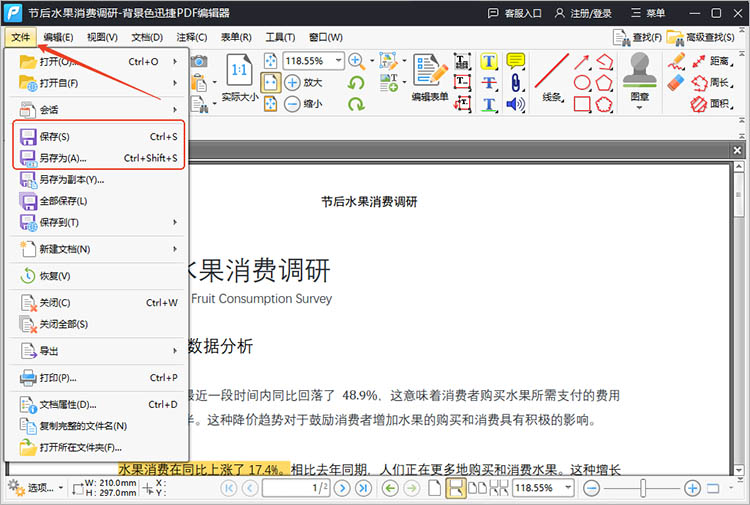
Task: Select the Underline text tool
Action: coord(489,104)
